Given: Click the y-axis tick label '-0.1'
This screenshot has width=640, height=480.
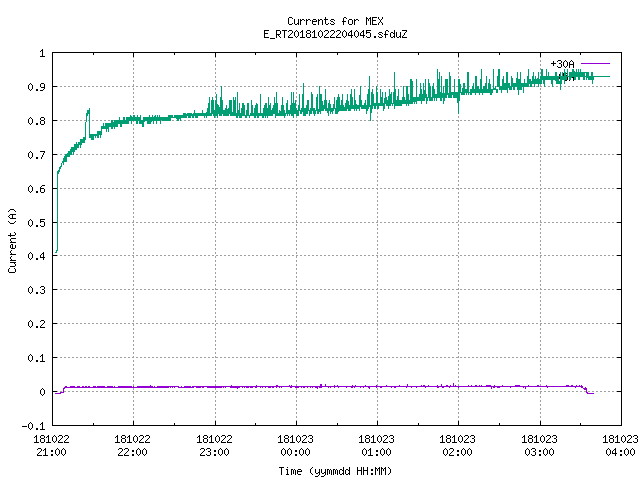Looking at the screenshot, I should pyautogui.click(x=33, y=426).
